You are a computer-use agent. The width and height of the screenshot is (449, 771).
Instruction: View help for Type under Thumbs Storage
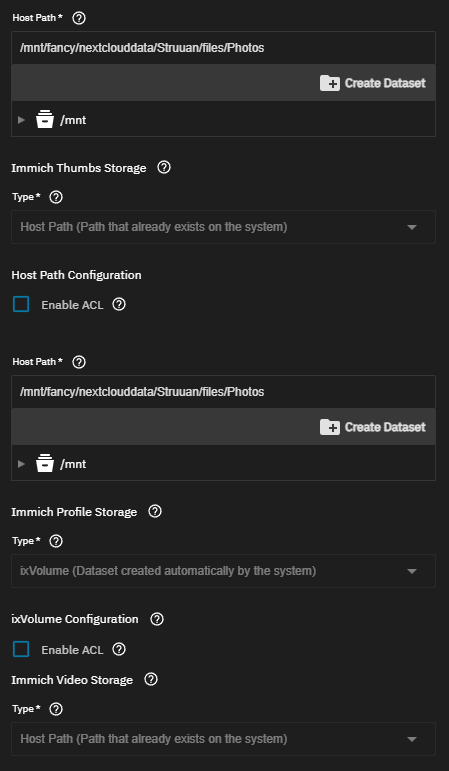(57, 197)
